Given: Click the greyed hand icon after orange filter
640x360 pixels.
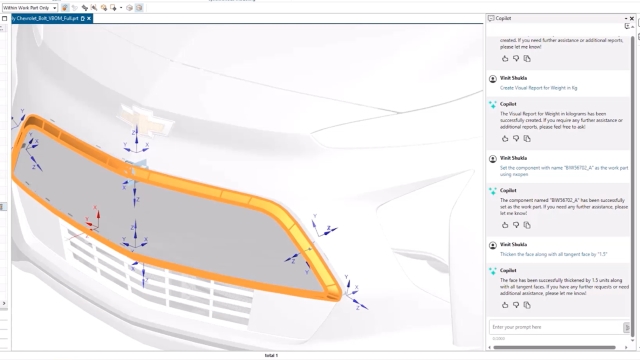Looking at the screenshot, I should (75, 8).
